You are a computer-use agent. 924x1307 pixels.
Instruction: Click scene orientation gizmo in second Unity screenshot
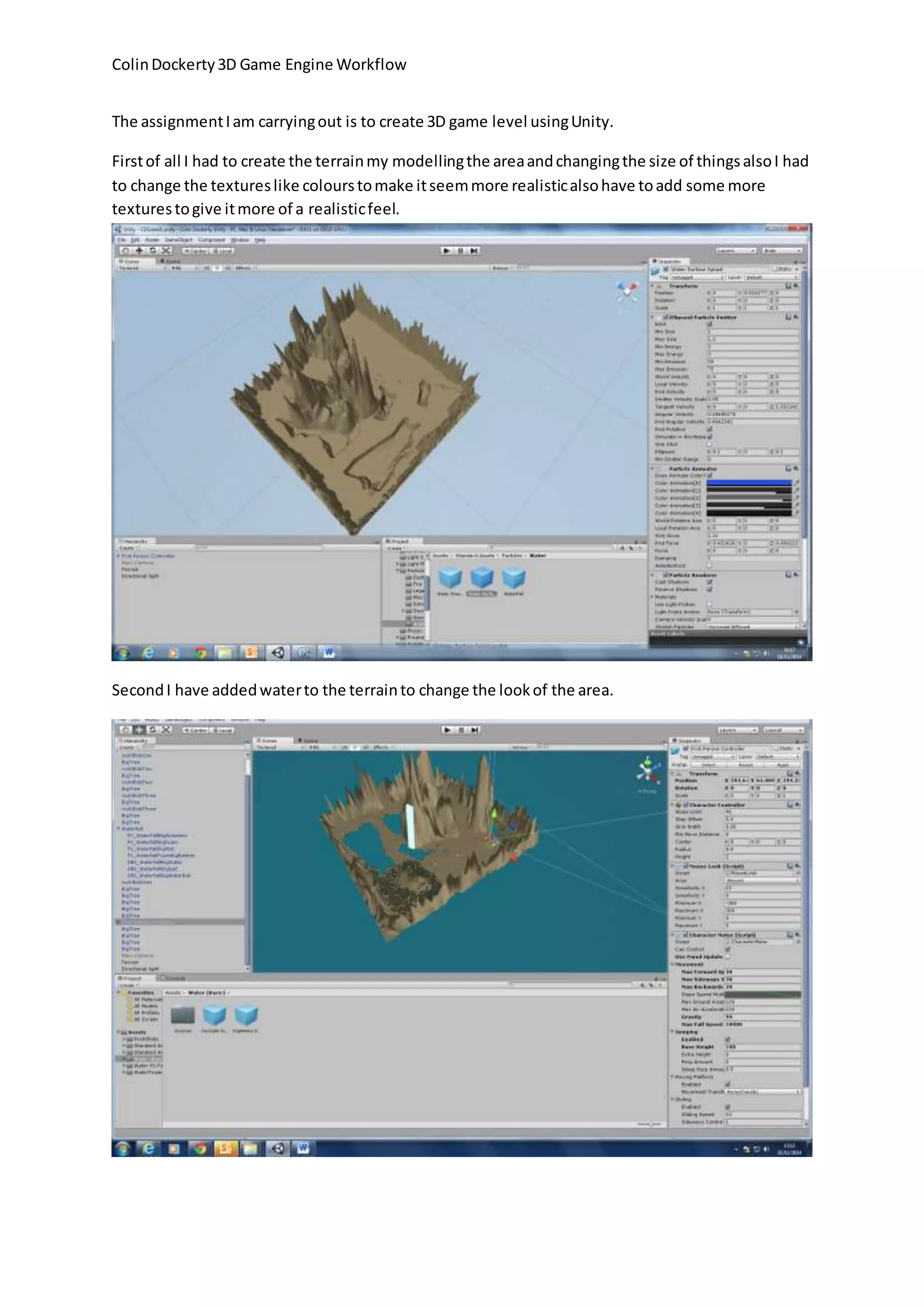pyautogui.click(x=647, y=769)
